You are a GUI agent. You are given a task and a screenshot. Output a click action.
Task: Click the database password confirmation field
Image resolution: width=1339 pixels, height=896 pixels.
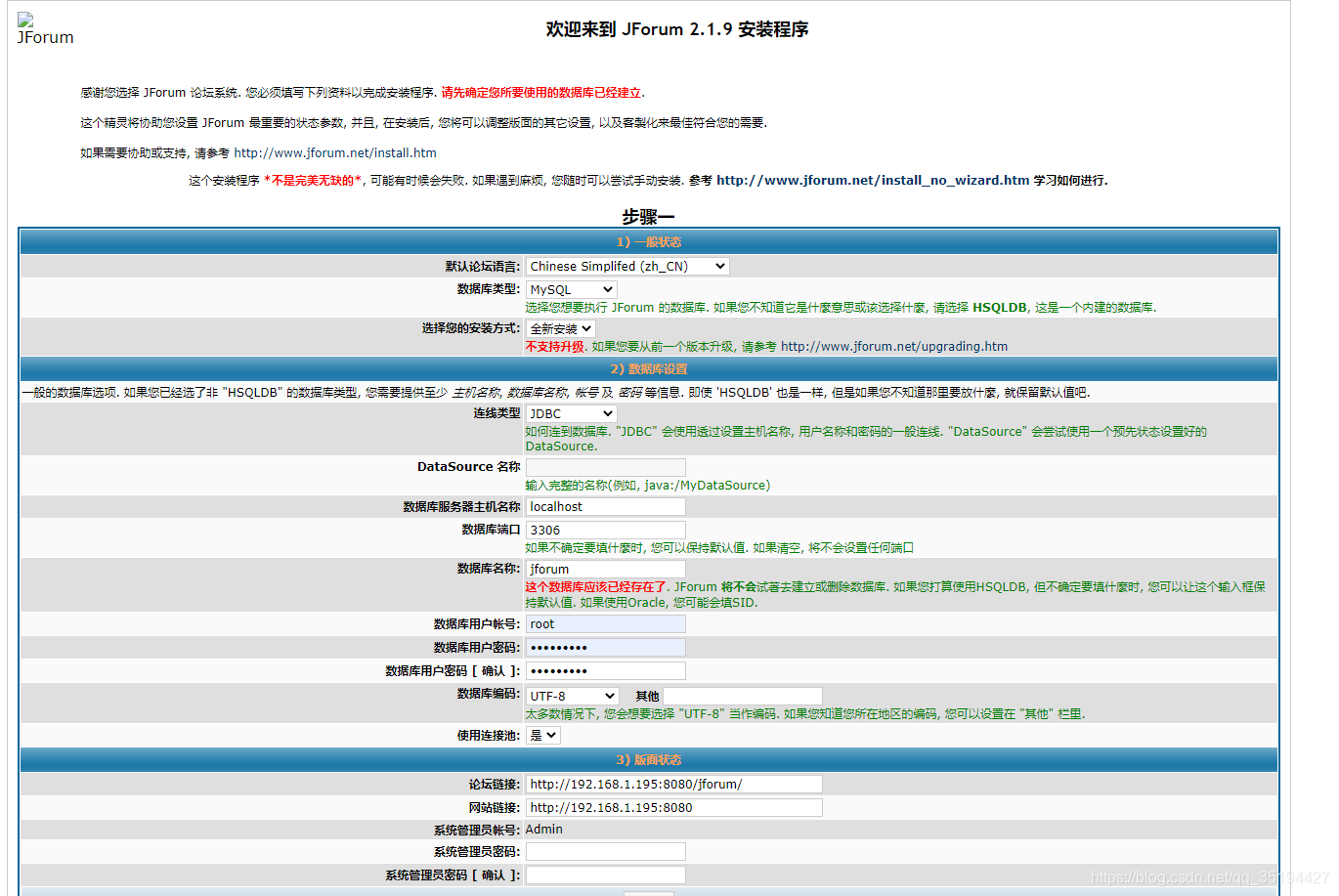coord(606,670)
